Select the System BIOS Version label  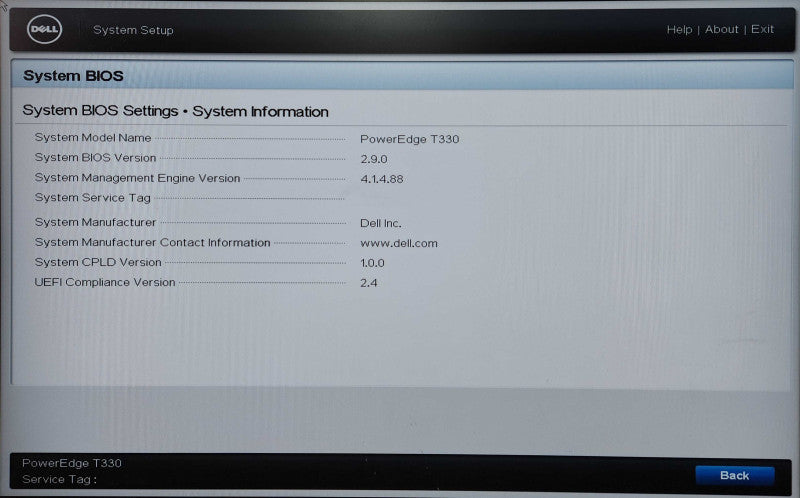tap(95, 158)
